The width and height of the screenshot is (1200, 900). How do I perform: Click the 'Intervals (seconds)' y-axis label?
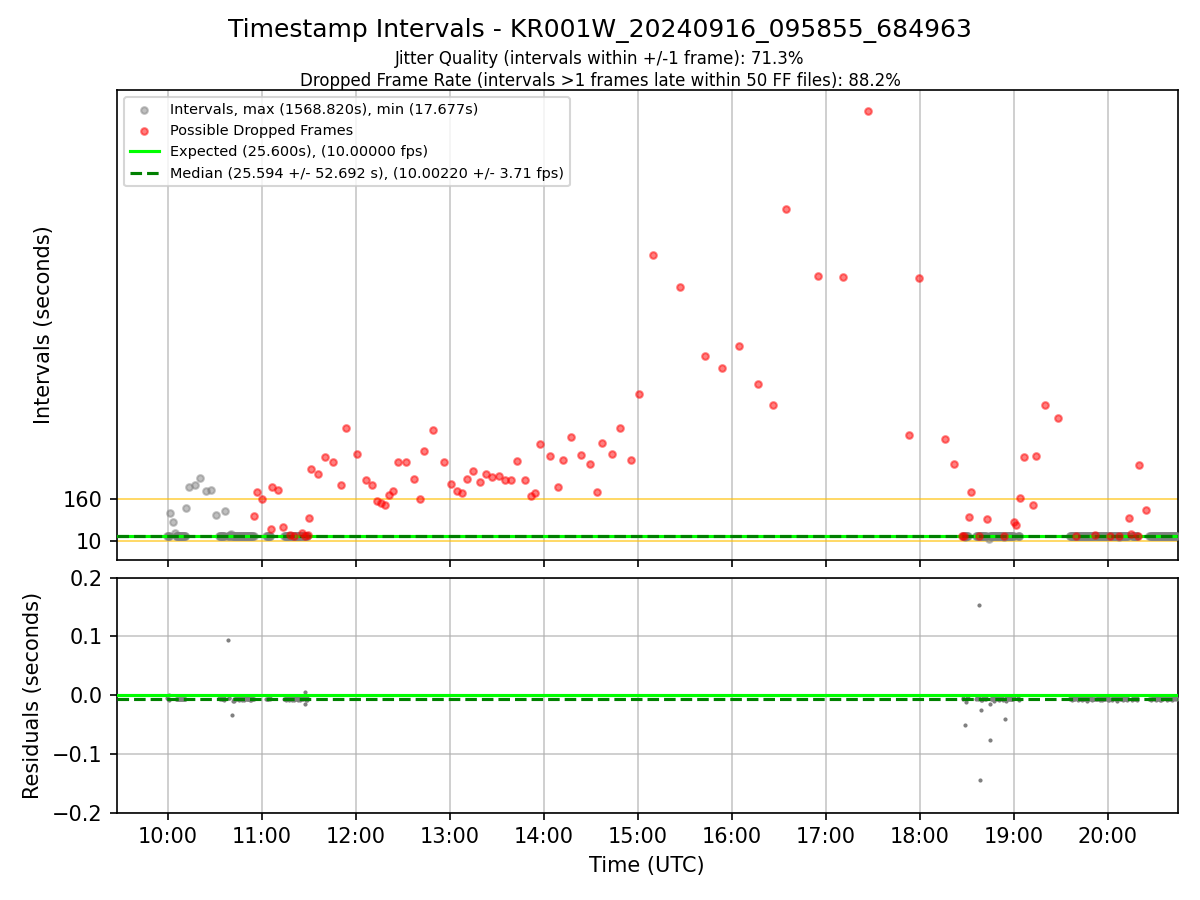point(42,325)
